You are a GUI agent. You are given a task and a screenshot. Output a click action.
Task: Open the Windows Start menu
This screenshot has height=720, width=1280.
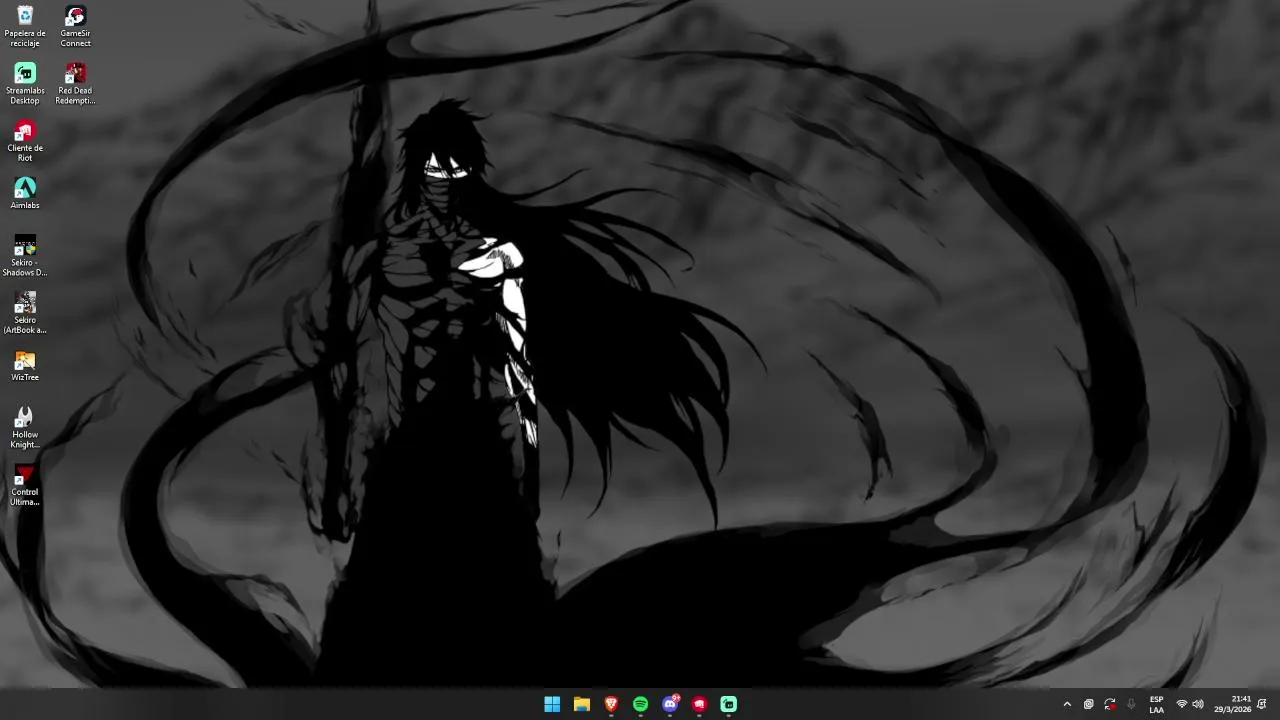[x=552, y=704]
